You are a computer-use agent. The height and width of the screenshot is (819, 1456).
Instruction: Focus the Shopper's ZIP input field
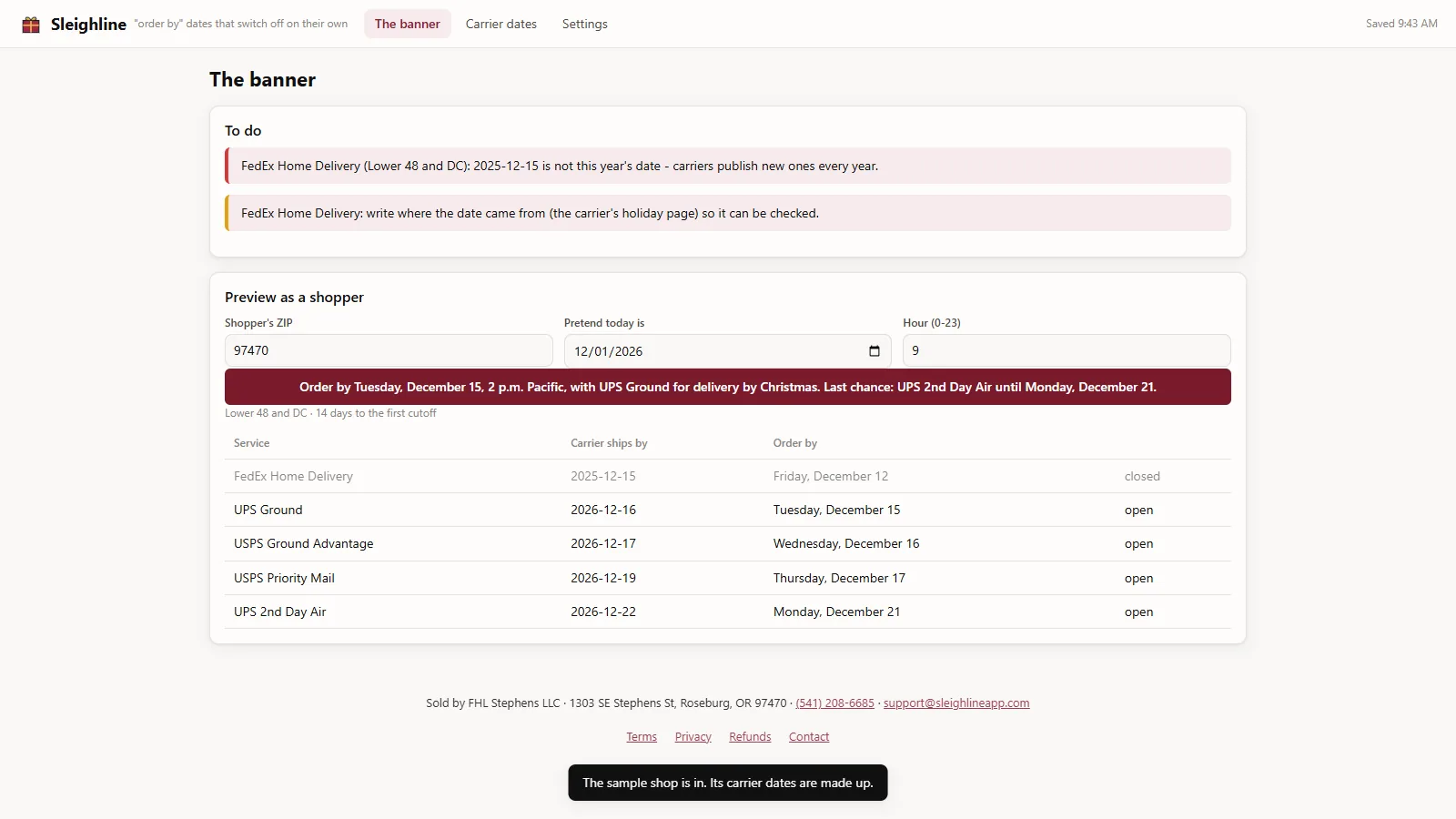click(x=389, y=350)
